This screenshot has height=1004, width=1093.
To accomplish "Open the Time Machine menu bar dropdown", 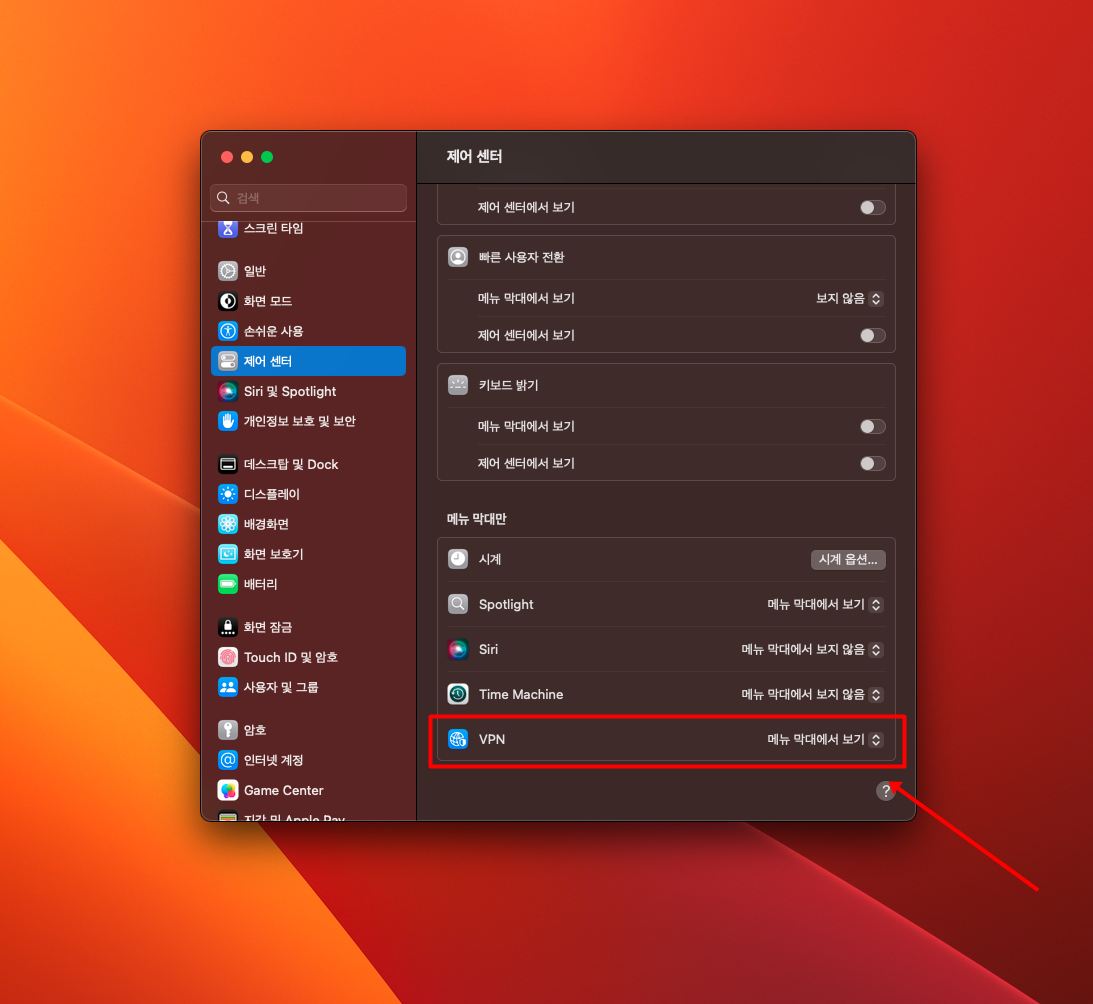I will [812, 694].
